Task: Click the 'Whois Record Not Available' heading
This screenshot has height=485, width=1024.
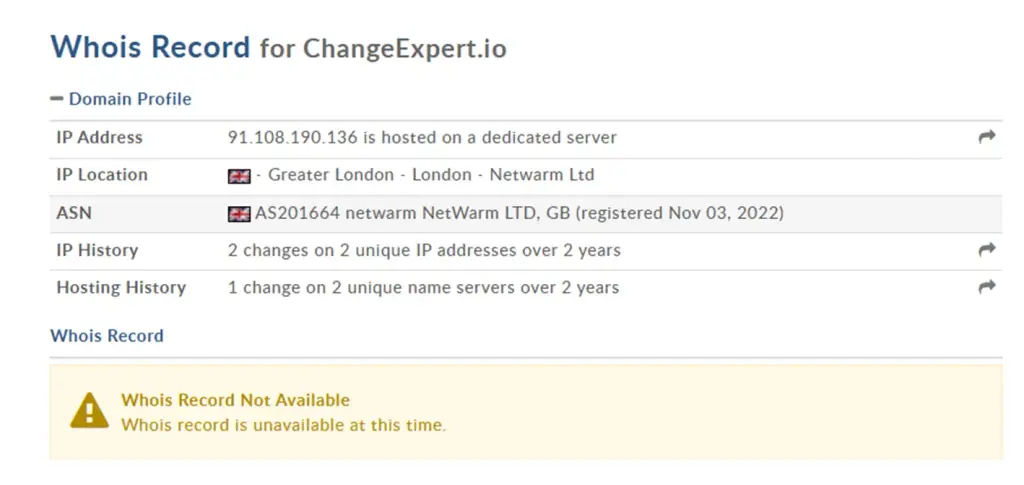Action: 236,399
